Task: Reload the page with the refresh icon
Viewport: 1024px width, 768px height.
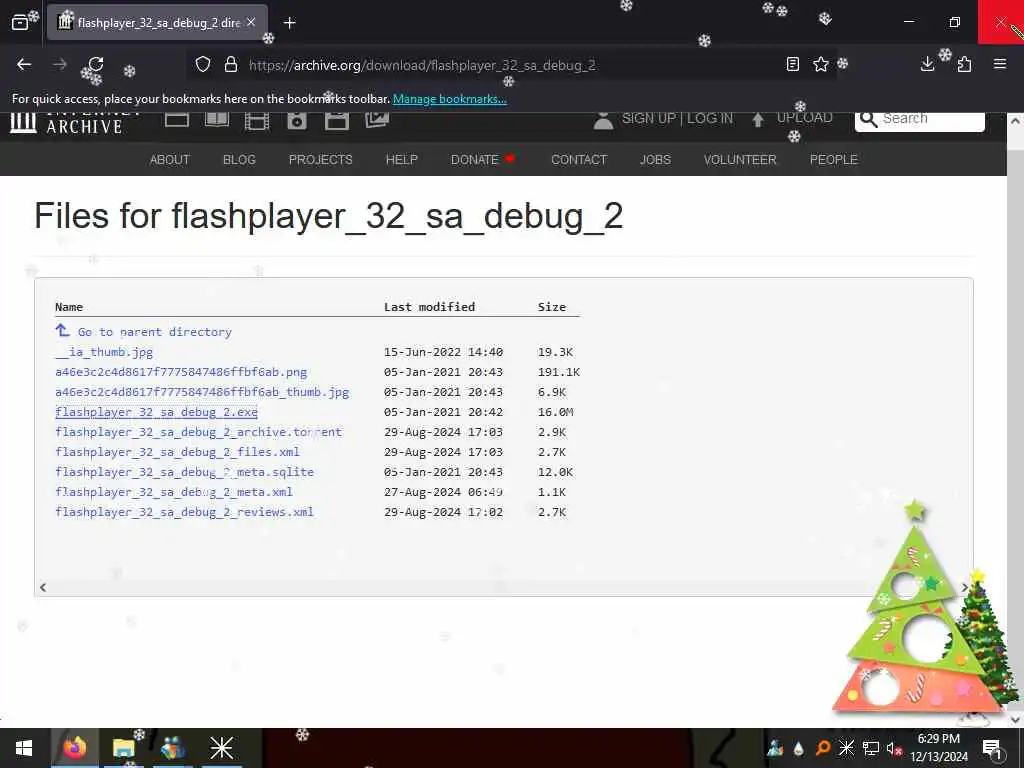Action: point(96,64)
